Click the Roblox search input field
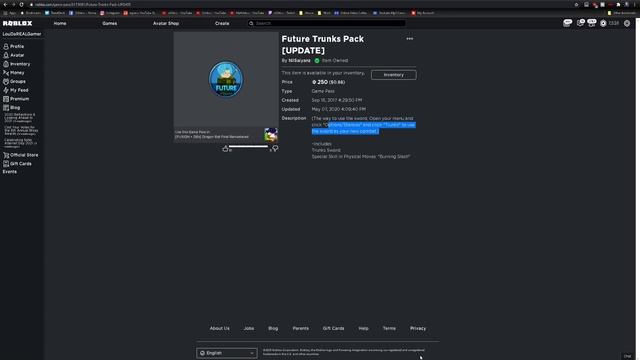The image size is (640, 360). click(327, 23)
